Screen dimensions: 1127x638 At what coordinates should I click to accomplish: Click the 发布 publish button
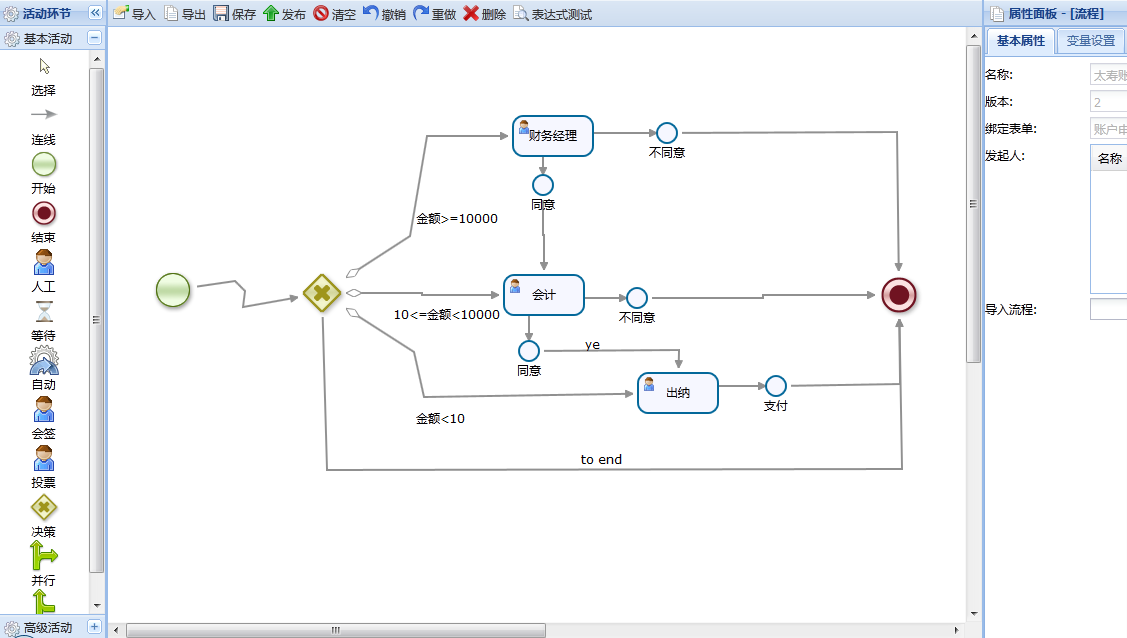point(284,14)
